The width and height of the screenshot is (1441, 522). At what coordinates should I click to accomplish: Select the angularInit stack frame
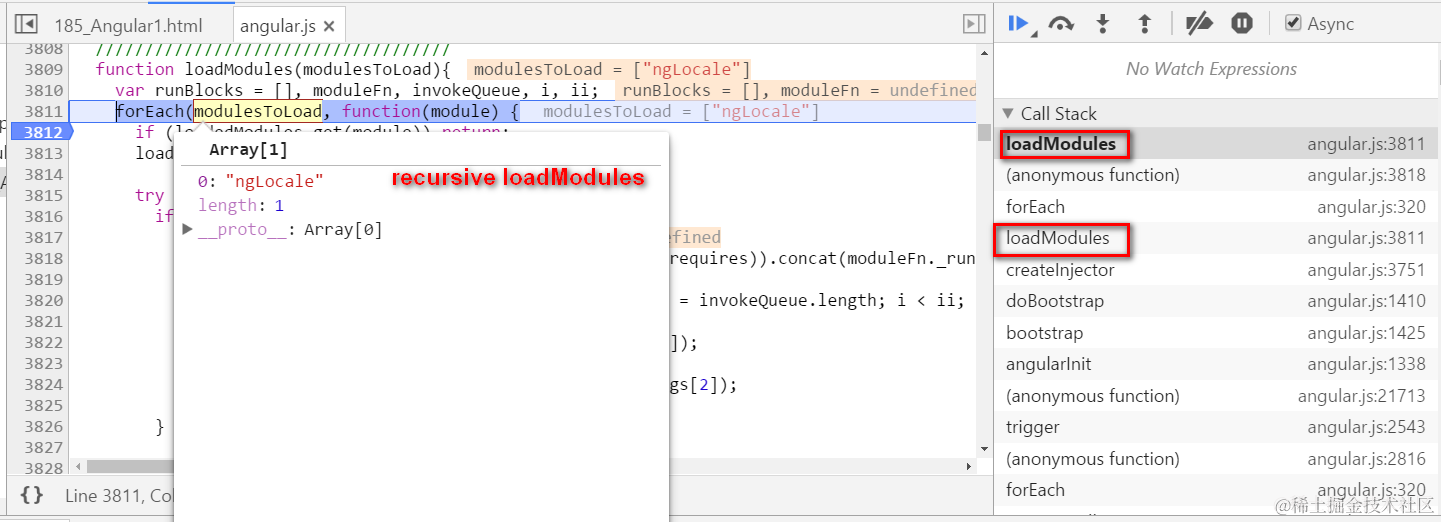pos(1216,364)
